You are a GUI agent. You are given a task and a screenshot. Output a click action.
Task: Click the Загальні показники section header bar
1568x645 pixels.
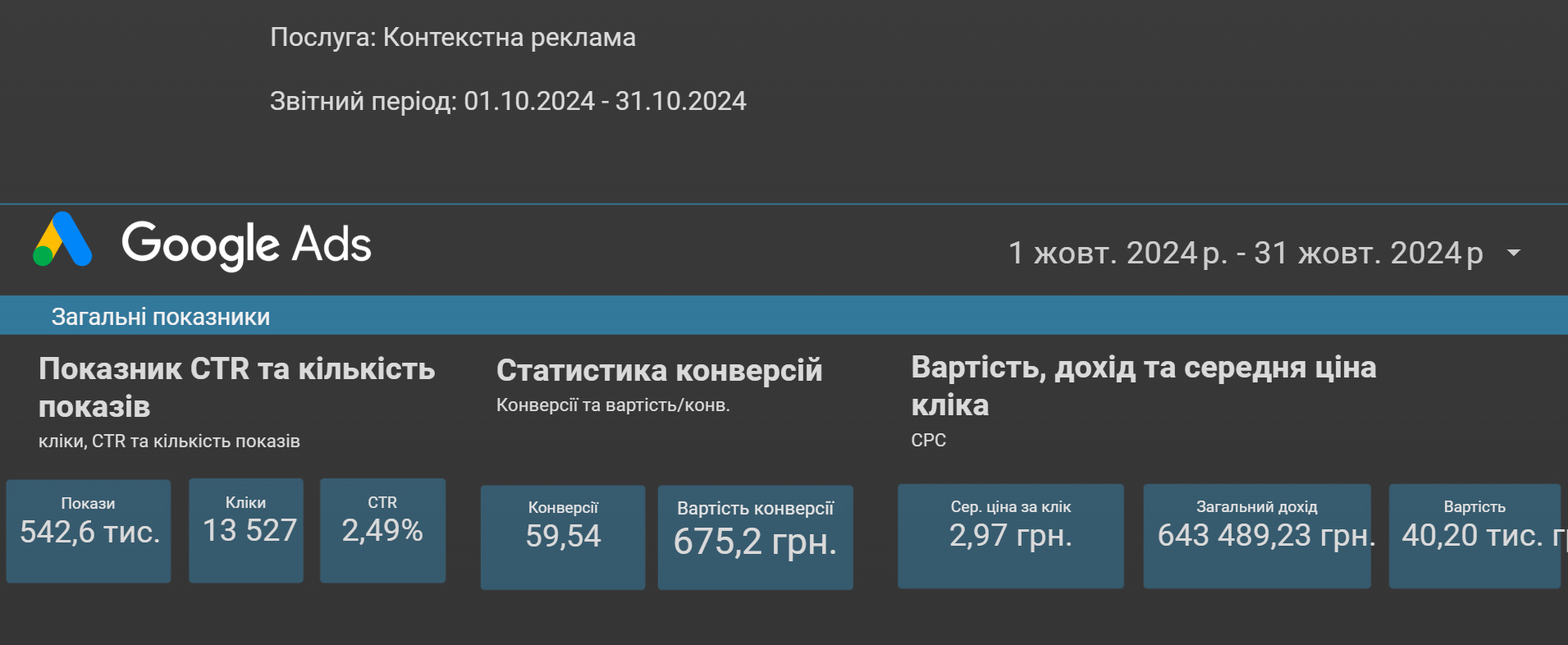tap(784, 316)
